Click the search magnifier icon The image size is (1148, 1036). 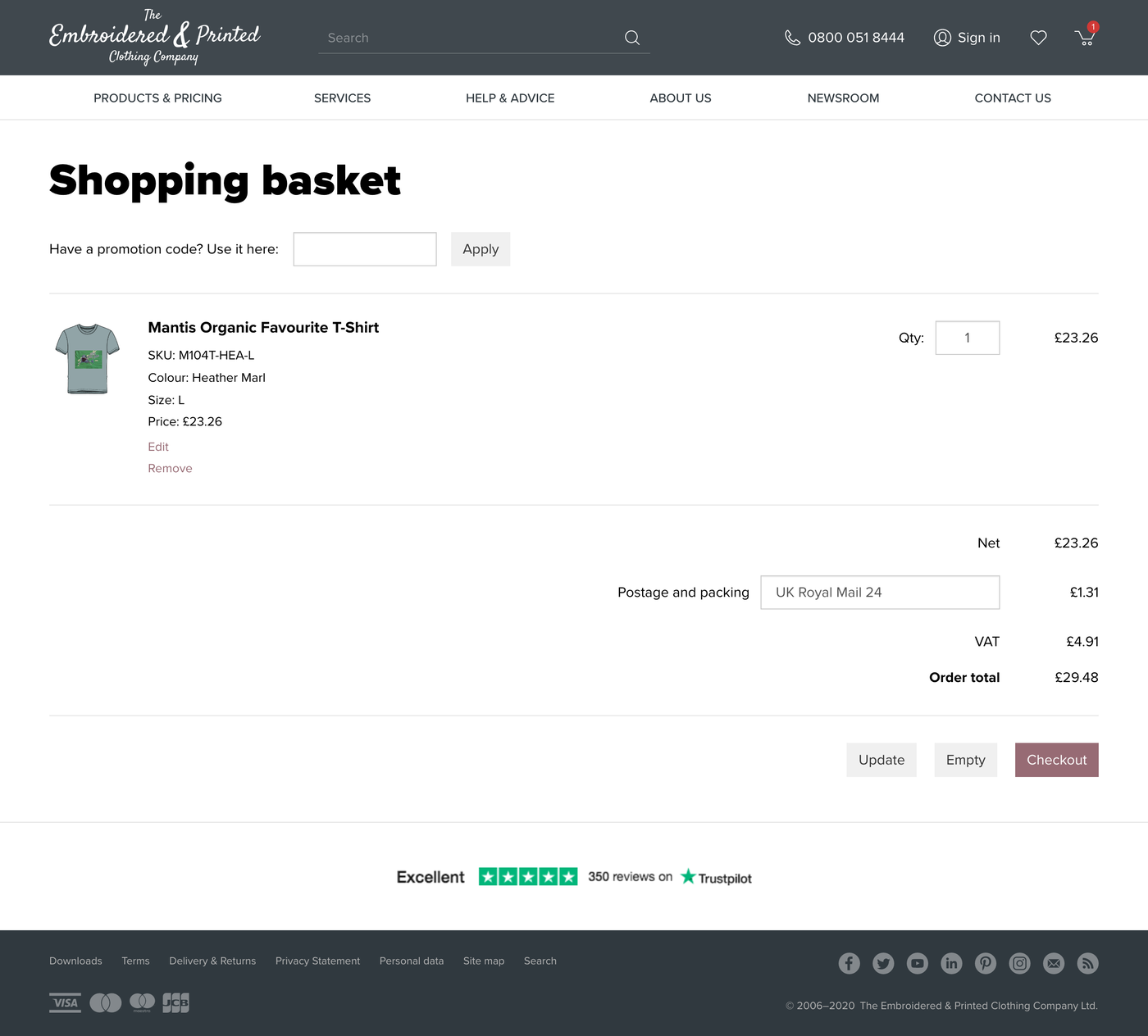click(631, 38)
